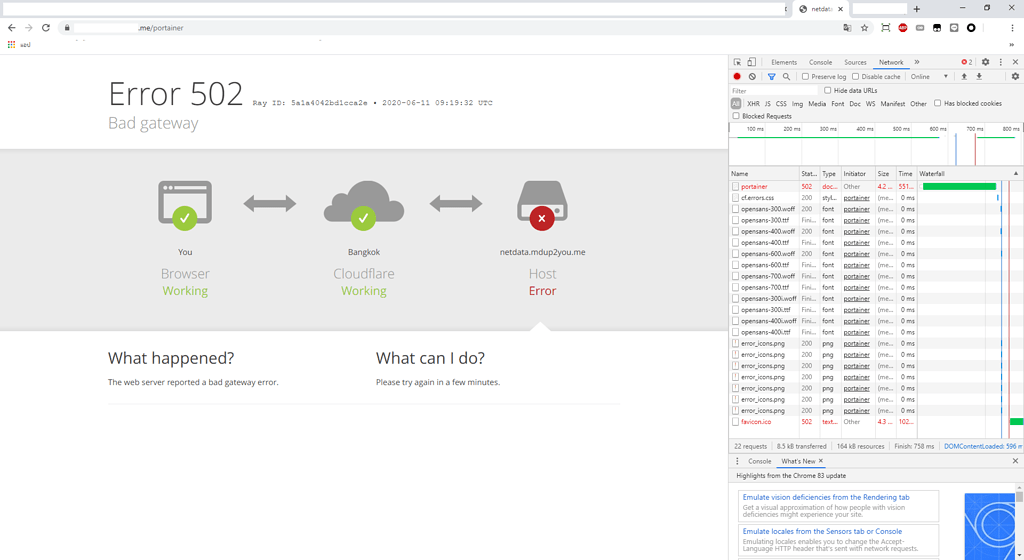Filter requests by Manifest type
1024x560 pixels.
(x=892, y=104)
